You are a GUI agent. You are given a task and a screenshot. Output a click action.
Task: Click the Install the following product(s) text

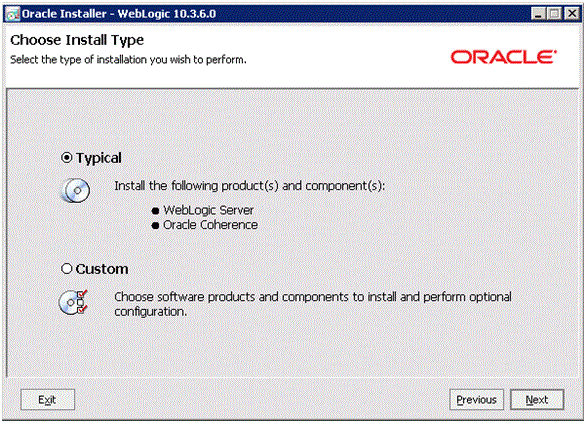point(250,186)
